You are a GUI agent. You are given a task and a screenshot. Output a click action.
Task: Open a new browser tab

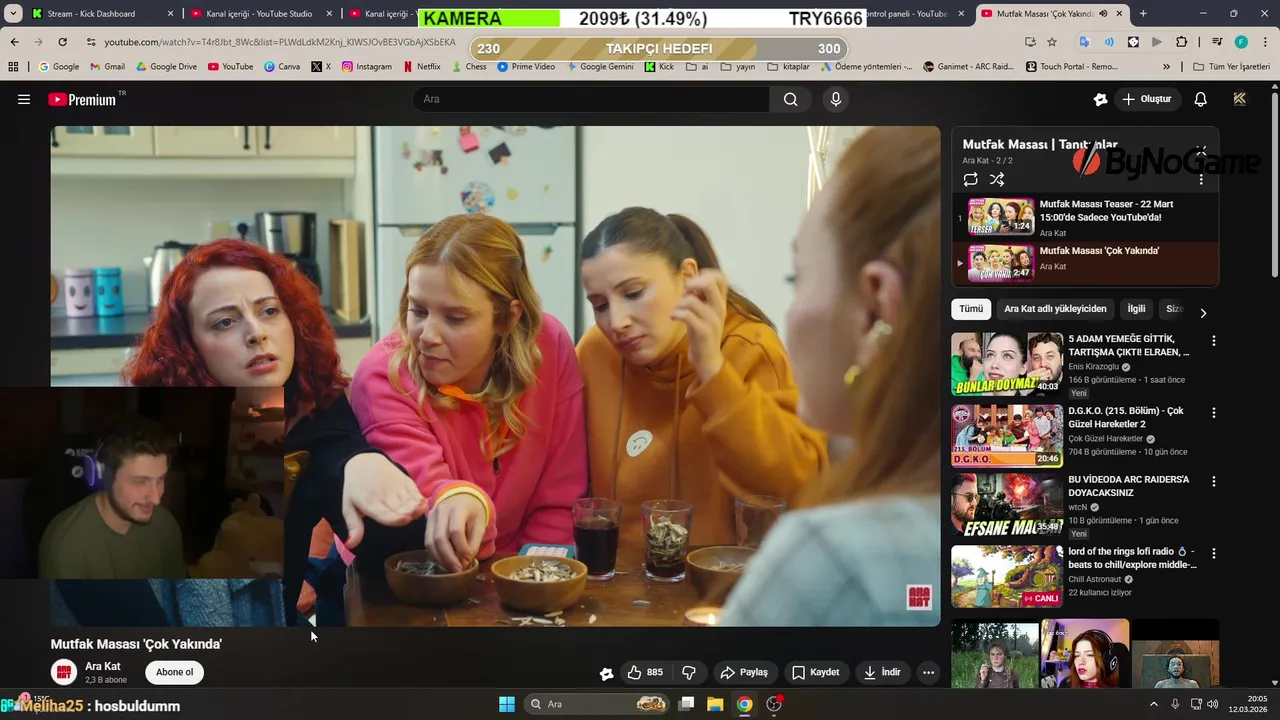point(1143,14)
